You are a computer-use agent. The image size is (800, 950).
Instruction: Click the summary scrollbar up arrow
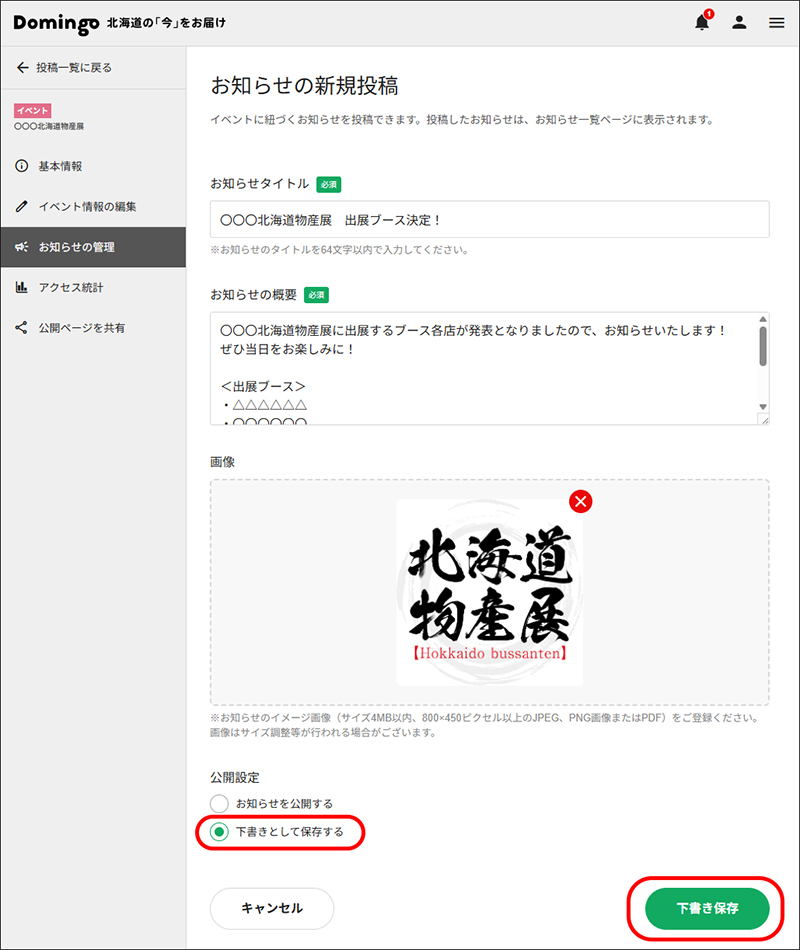click(763, 319)
